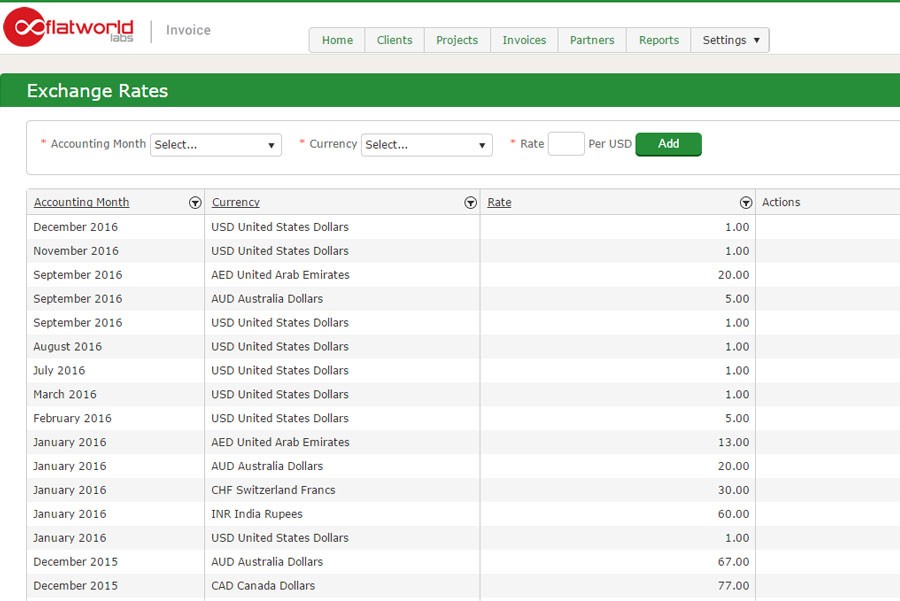Open the filter for Accounting Month column
Viewport: 900px width, 601px height.
coord(195,202)
